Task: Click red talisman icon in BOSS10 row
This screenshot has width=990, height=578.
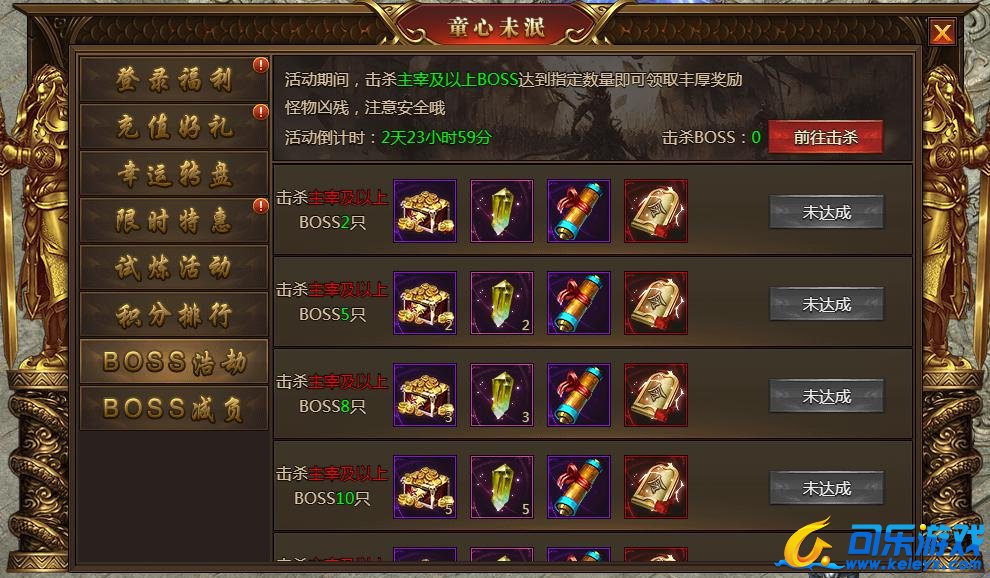Action: [x=656, y=487]
